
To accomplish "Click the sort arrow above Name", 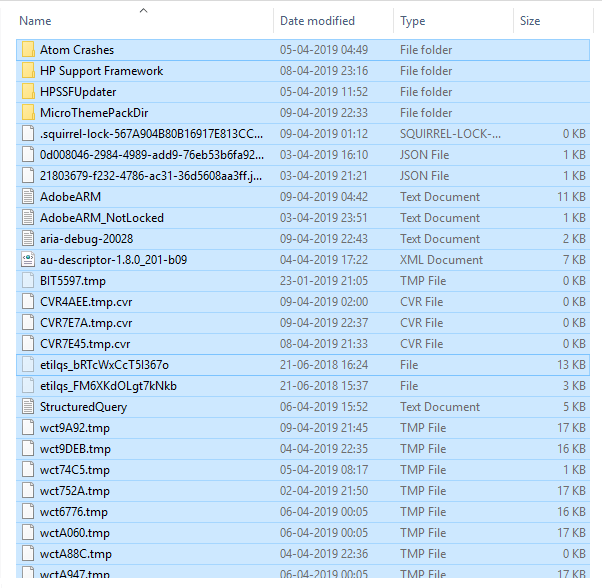I will tap(143, 11).
